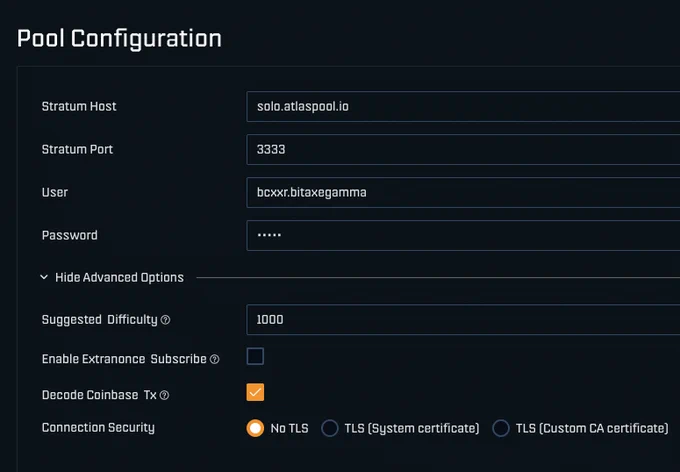This screenshot has width=680, height=472.
Task: Select the No TLS radio button
Action: tap(255, 428)
